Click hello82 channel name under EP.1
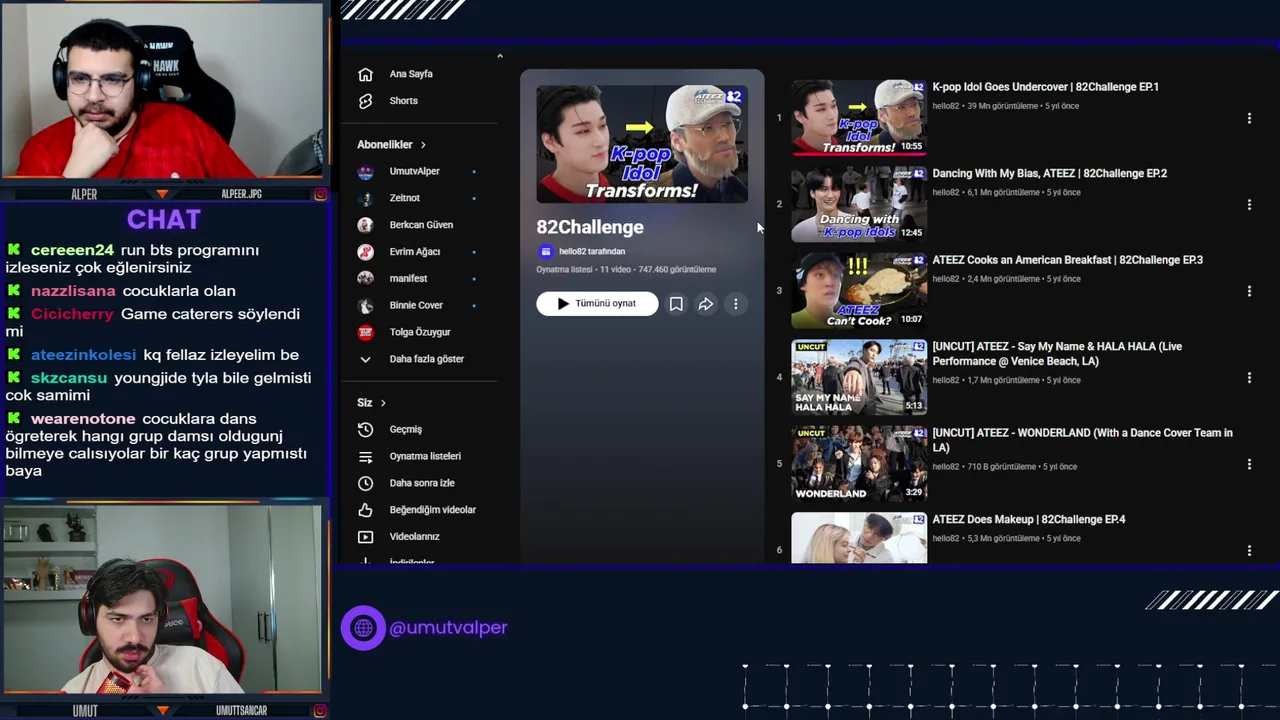 point(946,106)
